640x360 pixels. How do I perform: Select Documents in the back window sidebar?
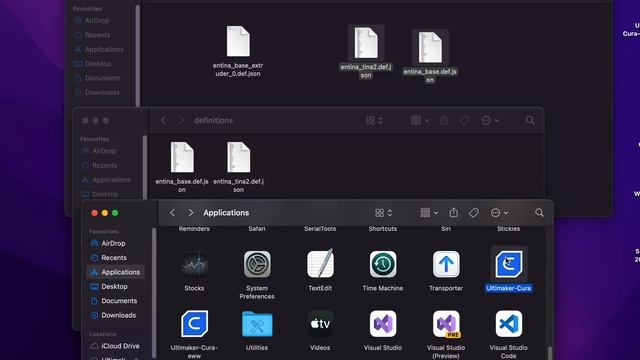coord(98,78)
